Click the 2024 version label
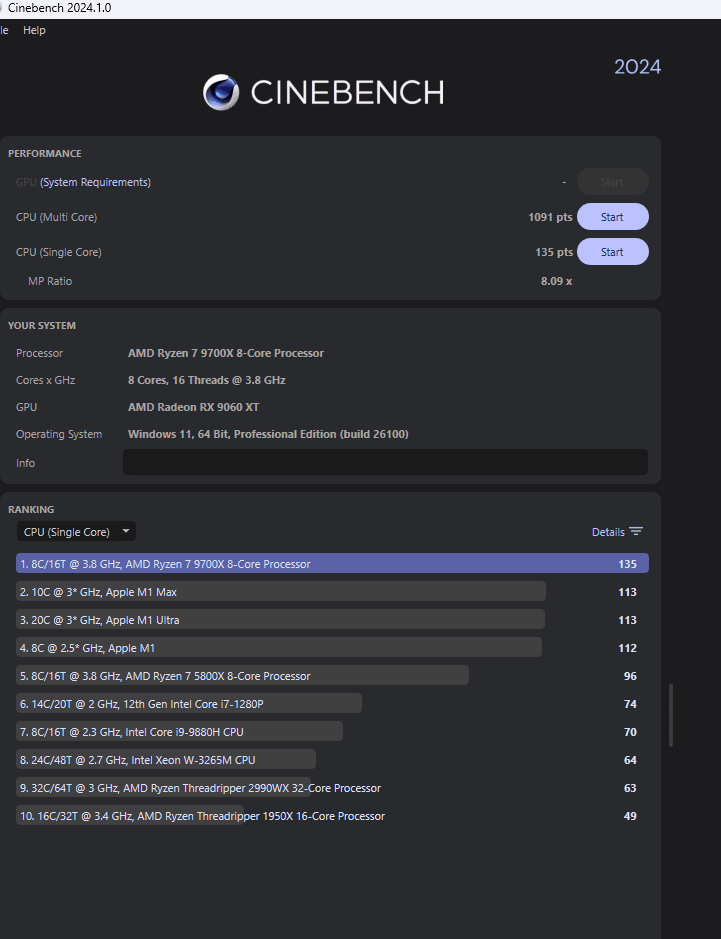721x939 pixels. point(638,66)
